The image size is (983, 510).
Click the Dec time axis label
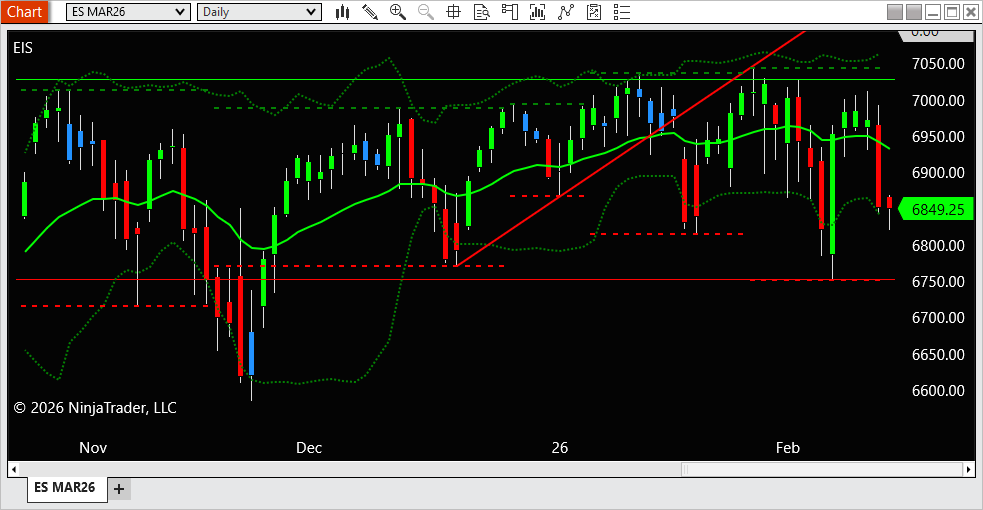[x=309, y=448]
